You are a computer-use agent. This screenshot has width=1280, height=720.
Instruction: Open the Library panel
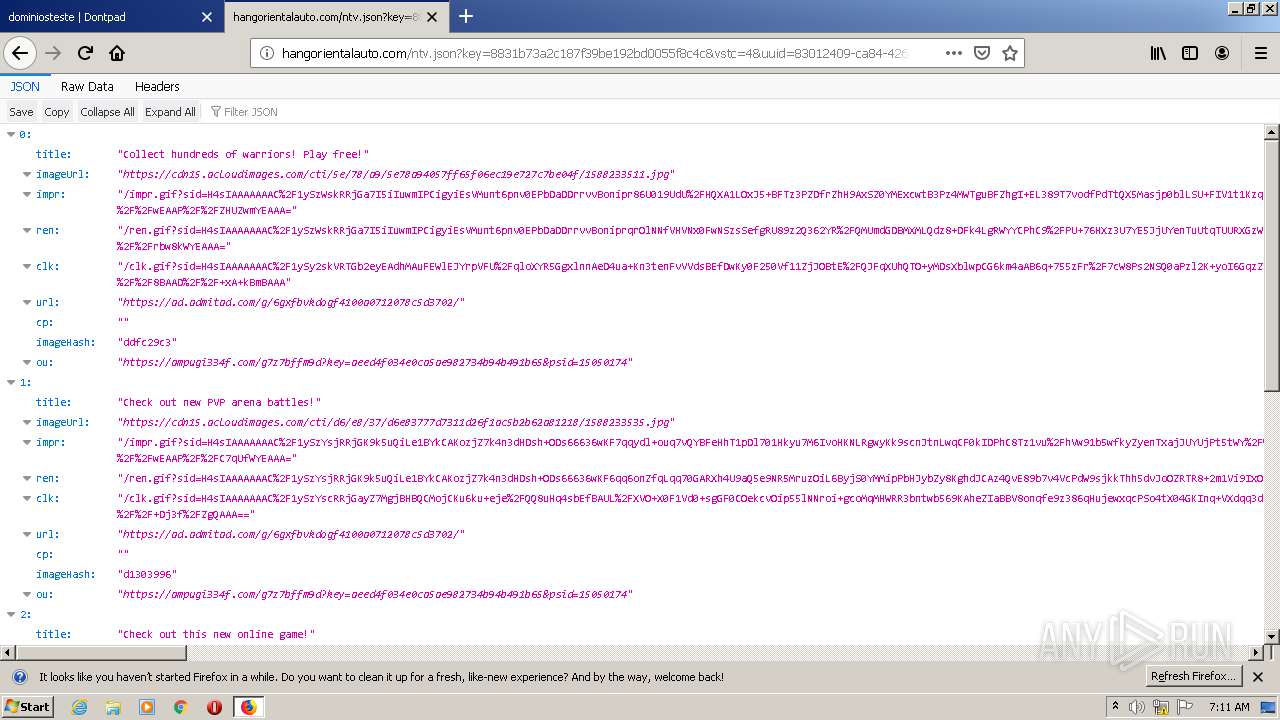[1158, 53]
